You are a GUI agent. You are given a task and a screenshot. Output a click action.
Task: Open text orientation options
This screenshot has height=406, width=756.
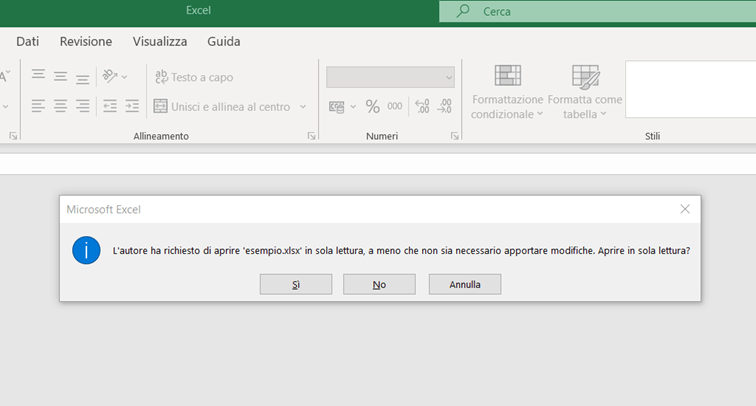point(109,76)
